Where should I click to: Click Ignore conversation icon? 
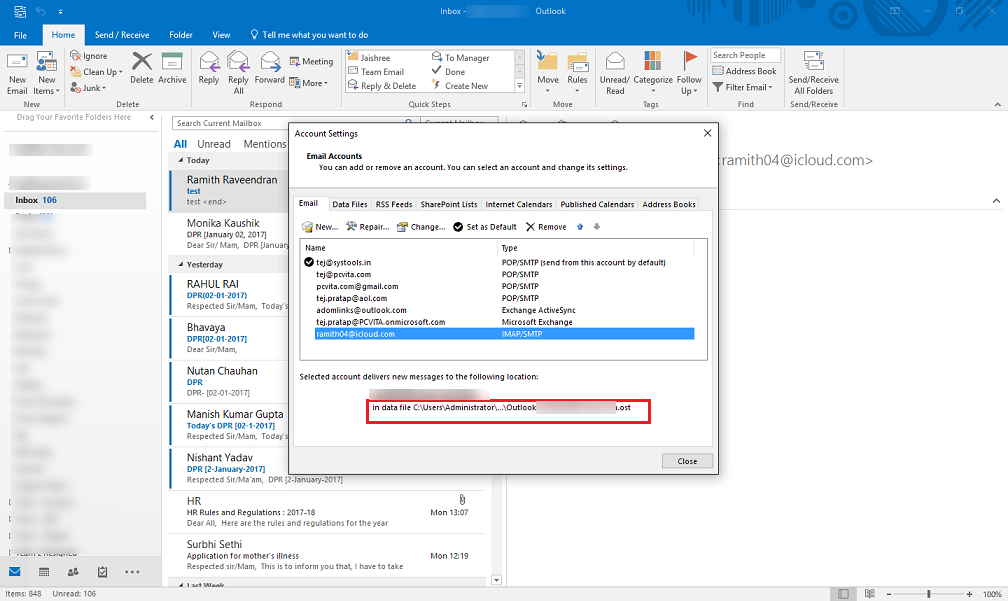pyautogui.click(x=75, y=56)
